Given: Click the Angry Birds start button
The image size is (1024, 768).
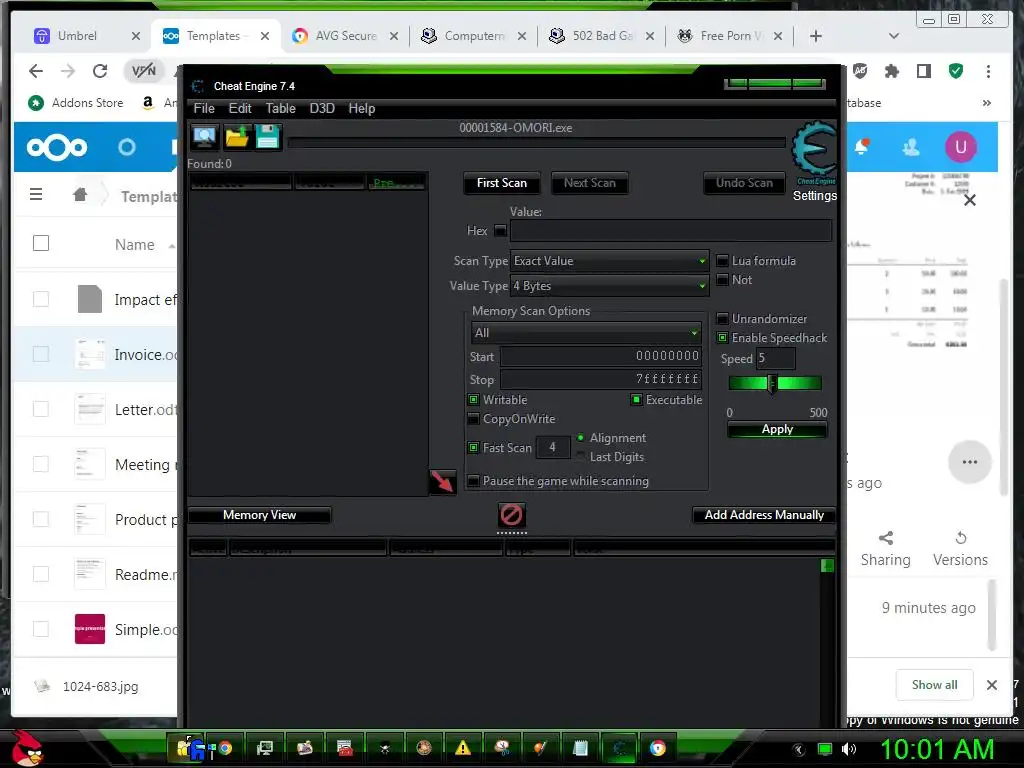Looking at the screenshot, I should [27, 748].
